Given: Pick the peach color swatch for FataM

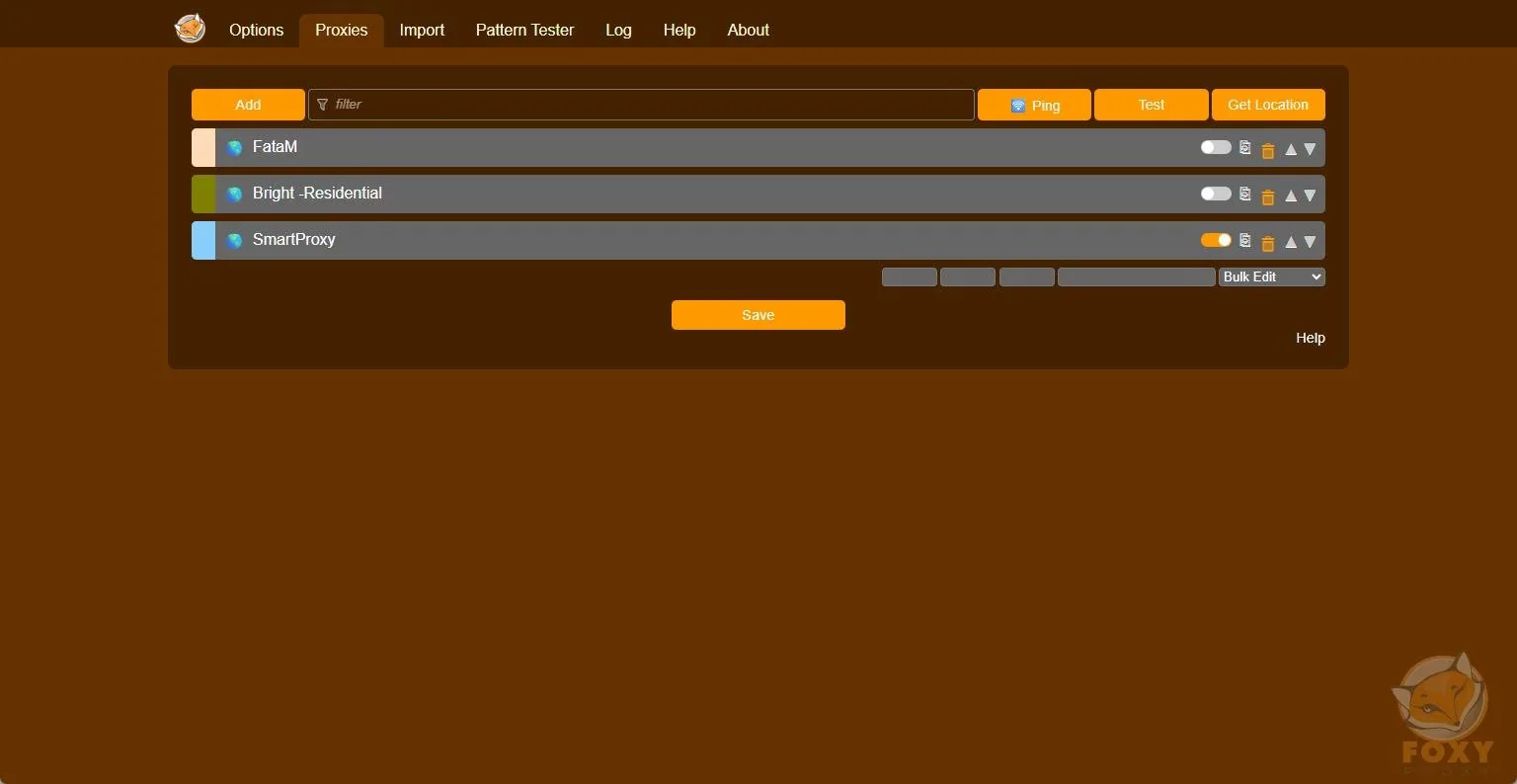Looking at the screenshot, I should click(203, 148).
